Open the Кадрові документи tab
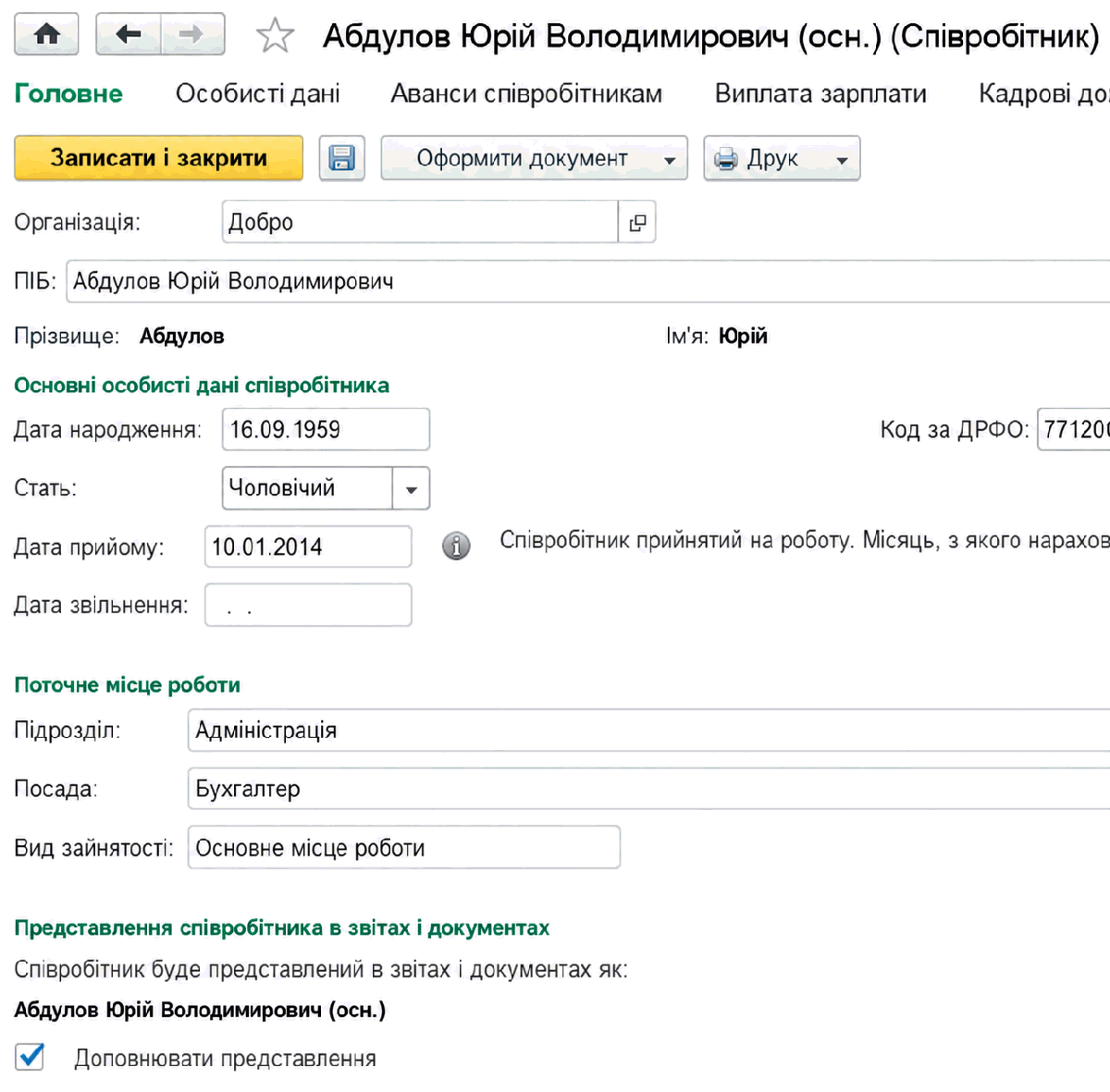Screen dimensions: 1110x1092 [1043, 93]
